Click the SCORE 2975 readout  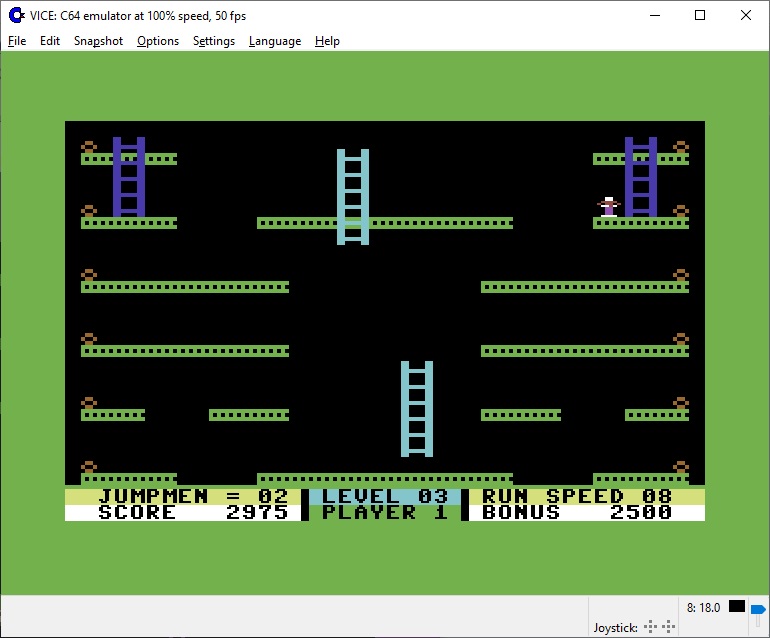tap(193, 512)
